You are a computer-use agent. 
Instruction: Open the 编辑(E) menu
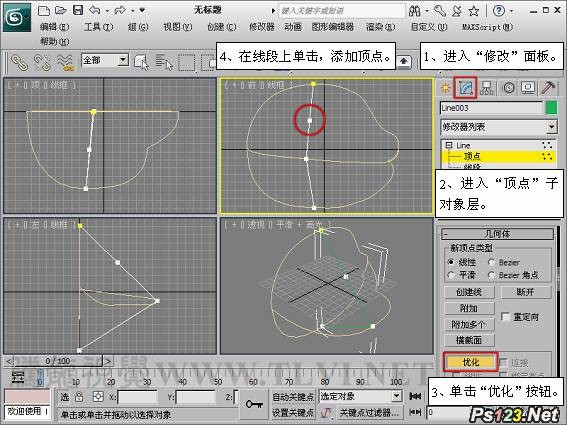click(55, 27)
